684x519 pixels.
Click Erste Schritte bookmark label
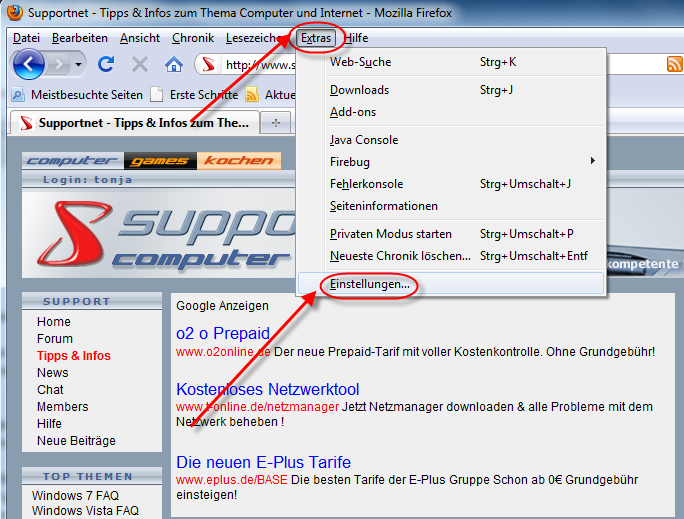pos(204,95)
